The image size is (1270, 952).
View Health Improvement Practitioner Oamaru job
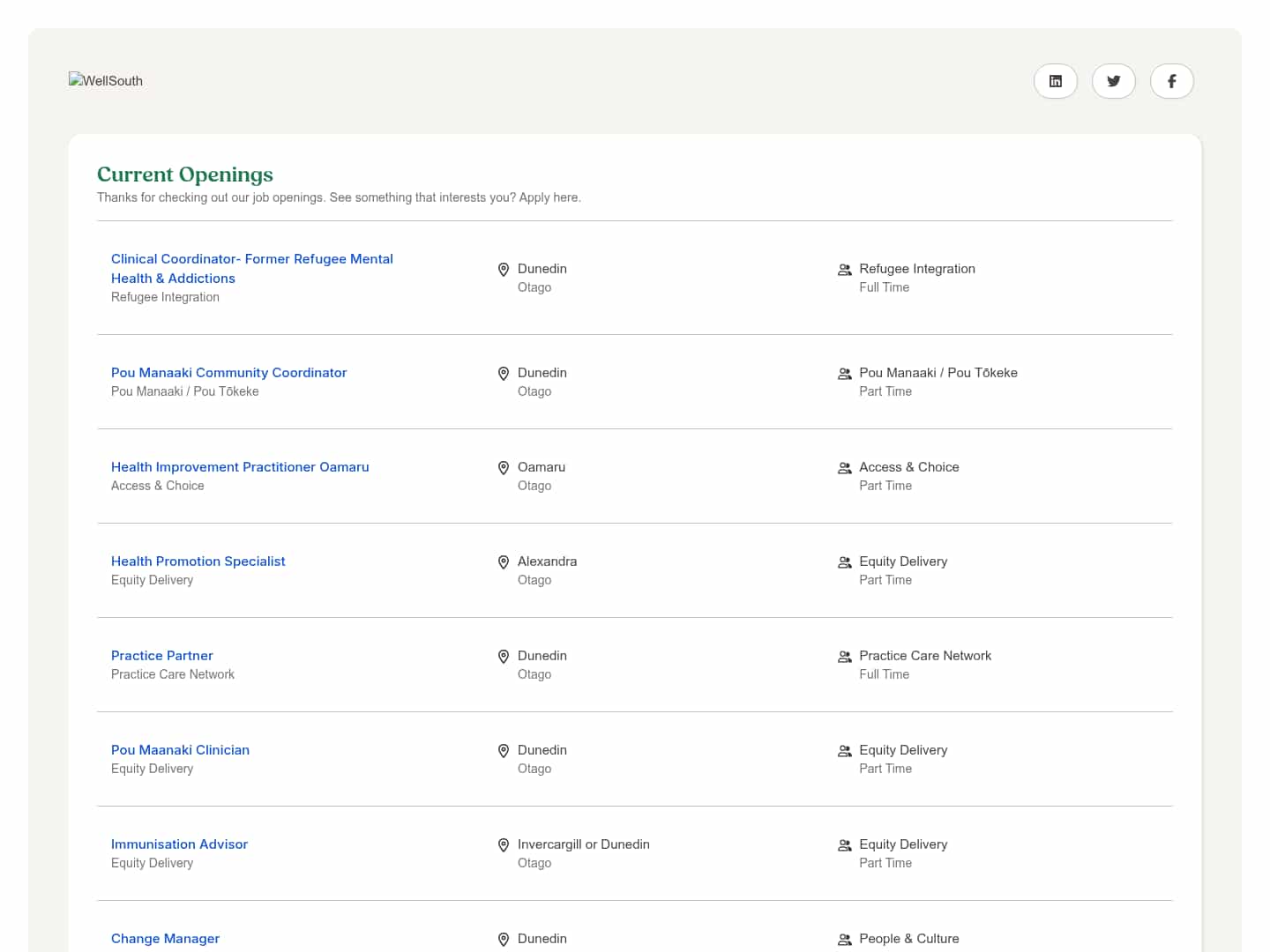tap(240, 467)
